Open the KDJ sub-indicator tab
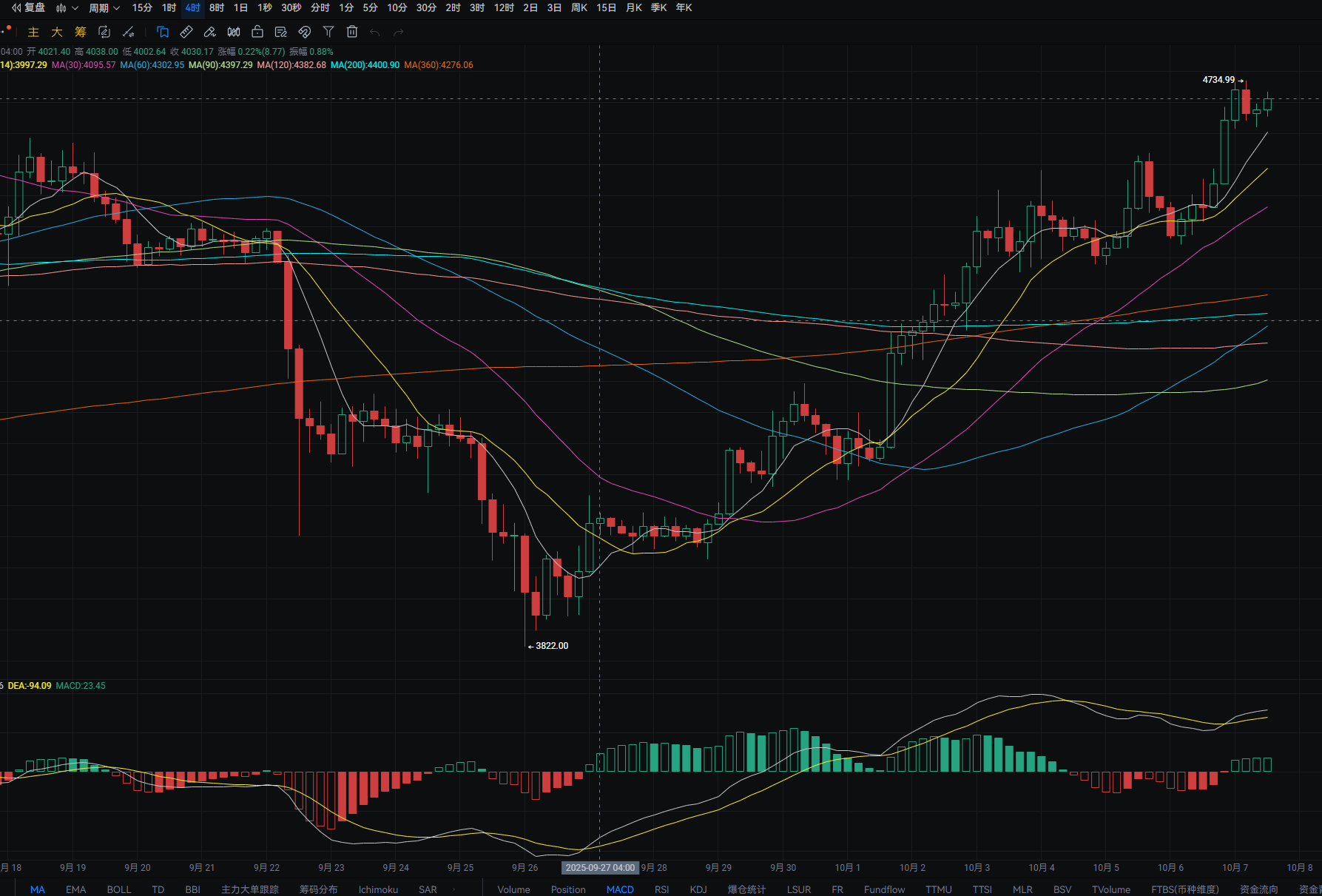The width and height of the screenshot is (1322, 896). (x=698, y=889)
